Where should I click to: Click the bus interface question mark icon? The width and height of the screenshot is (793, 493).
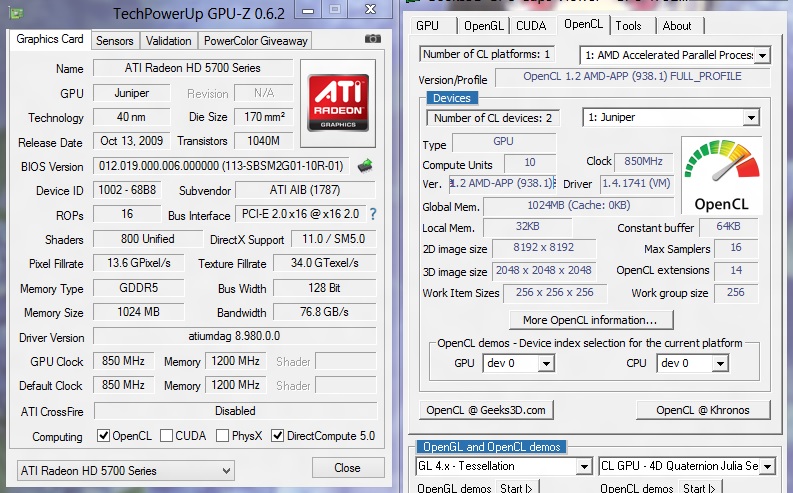[x=373, y=214]
